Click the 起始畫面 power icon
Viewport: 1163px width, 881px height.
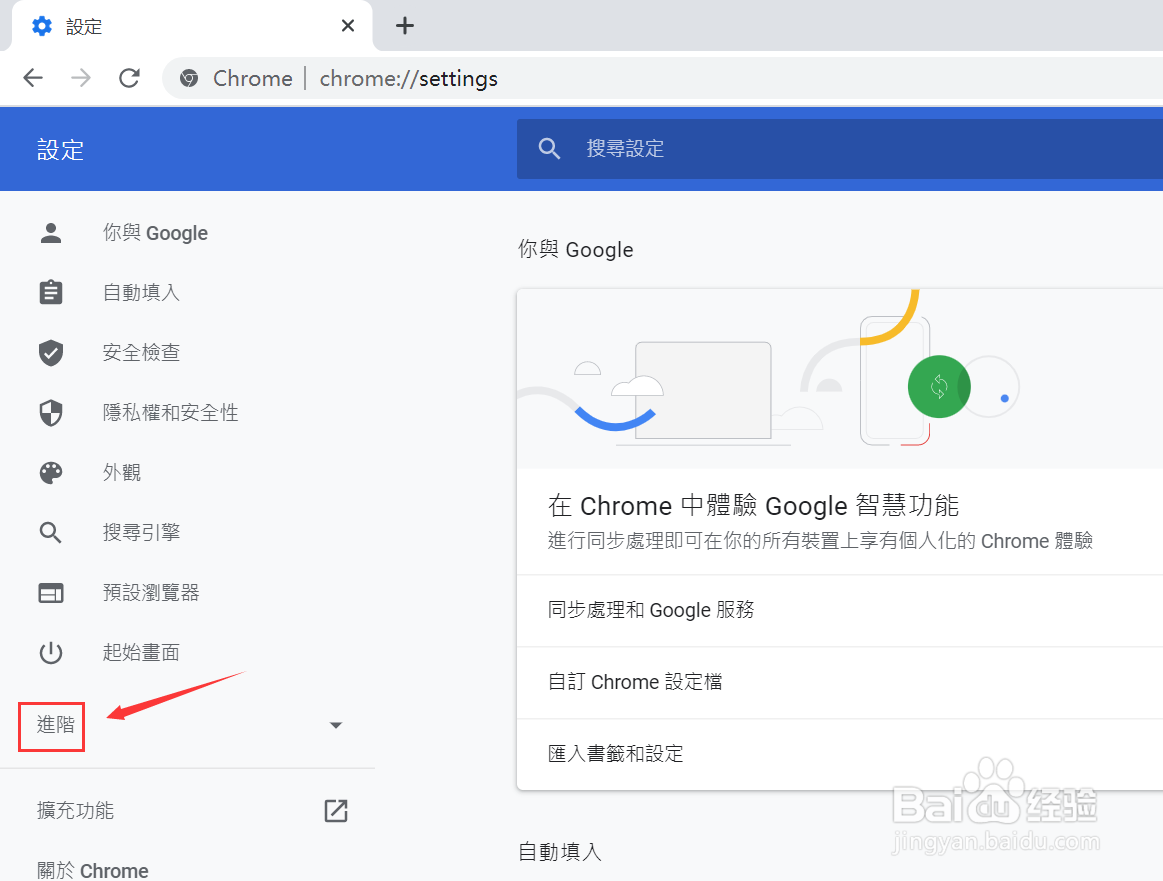[51, 652]
